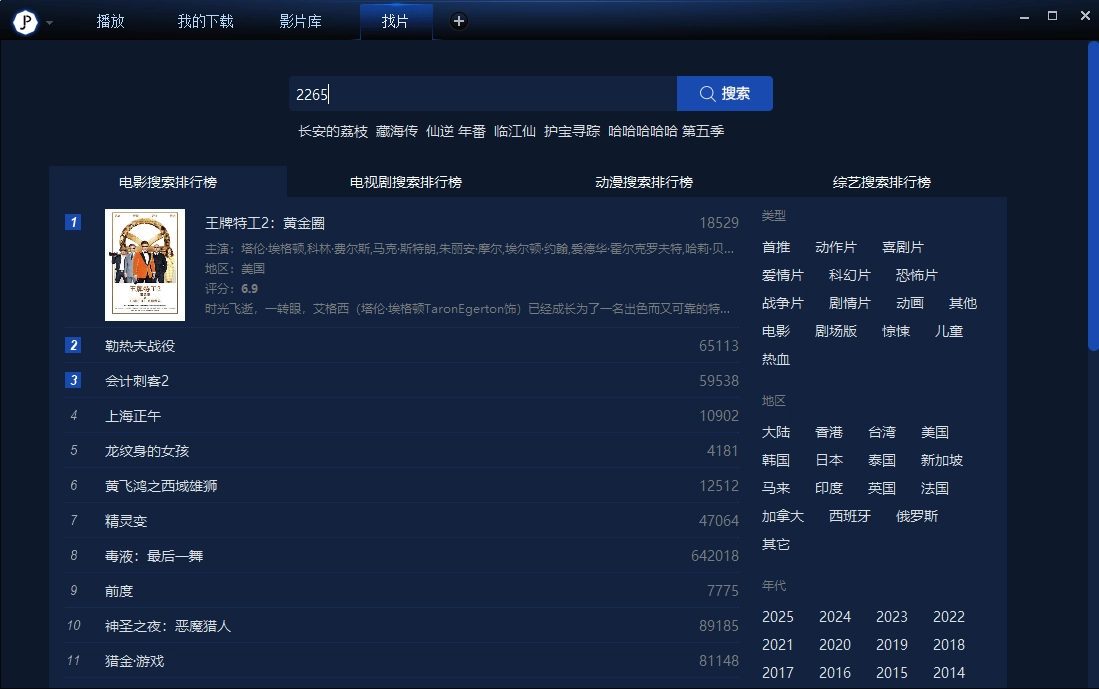
Task: Switch to the 影片库 tab
Action: [x=300, y=21]
